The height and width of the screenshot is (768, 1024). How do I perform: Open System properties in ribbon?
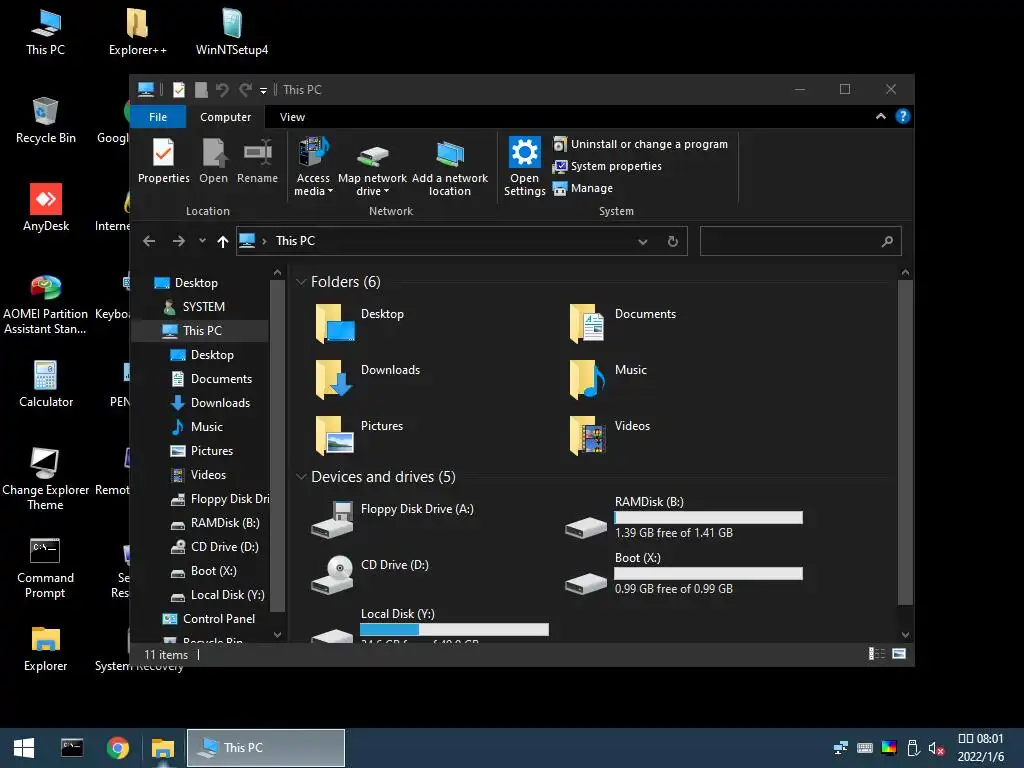(607, 166)
